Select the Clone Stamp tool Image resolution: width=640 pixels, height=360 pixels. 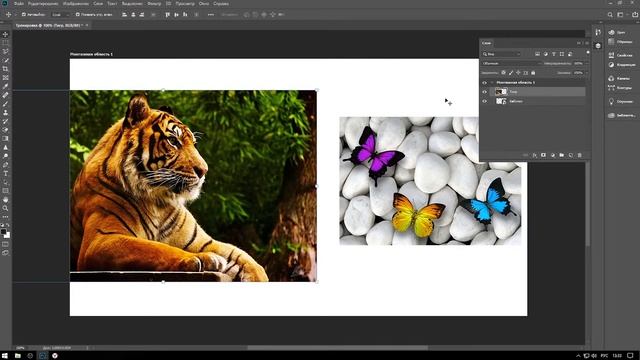pos(5,113)
